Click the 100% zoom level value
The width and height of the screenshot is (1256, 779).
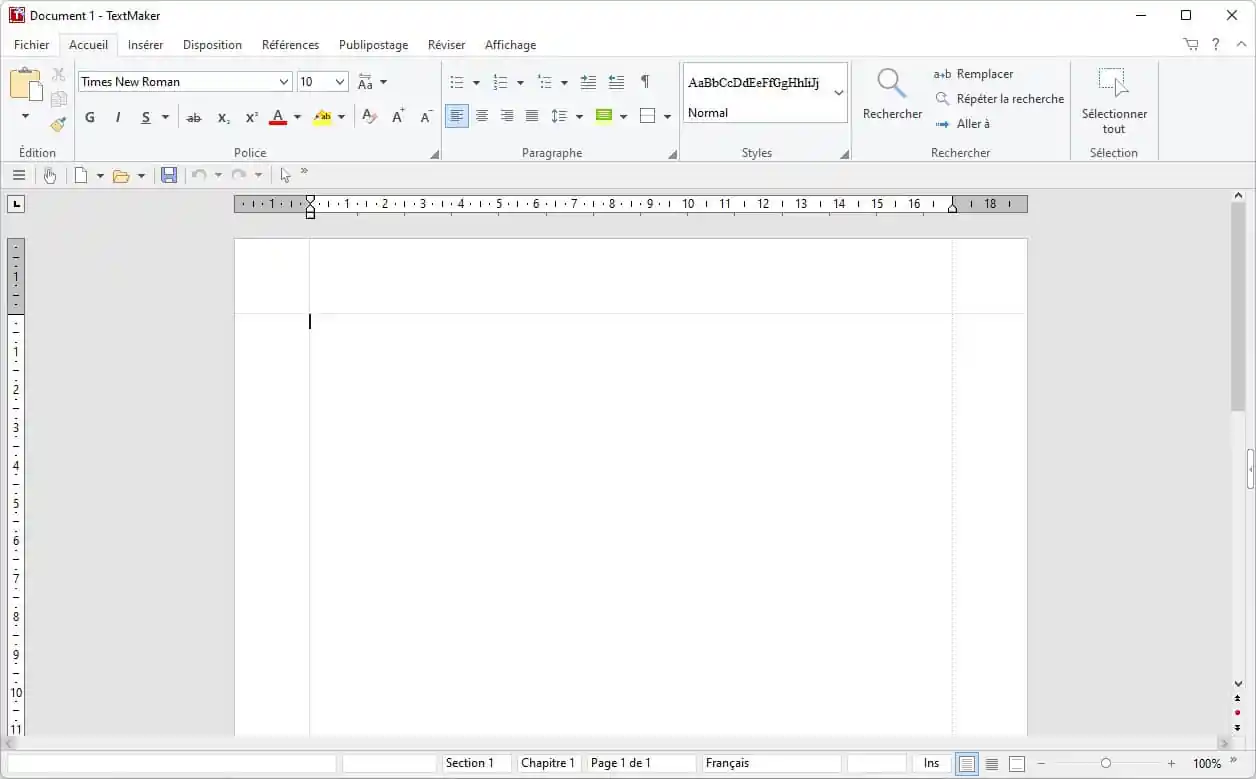[1207, 764]
